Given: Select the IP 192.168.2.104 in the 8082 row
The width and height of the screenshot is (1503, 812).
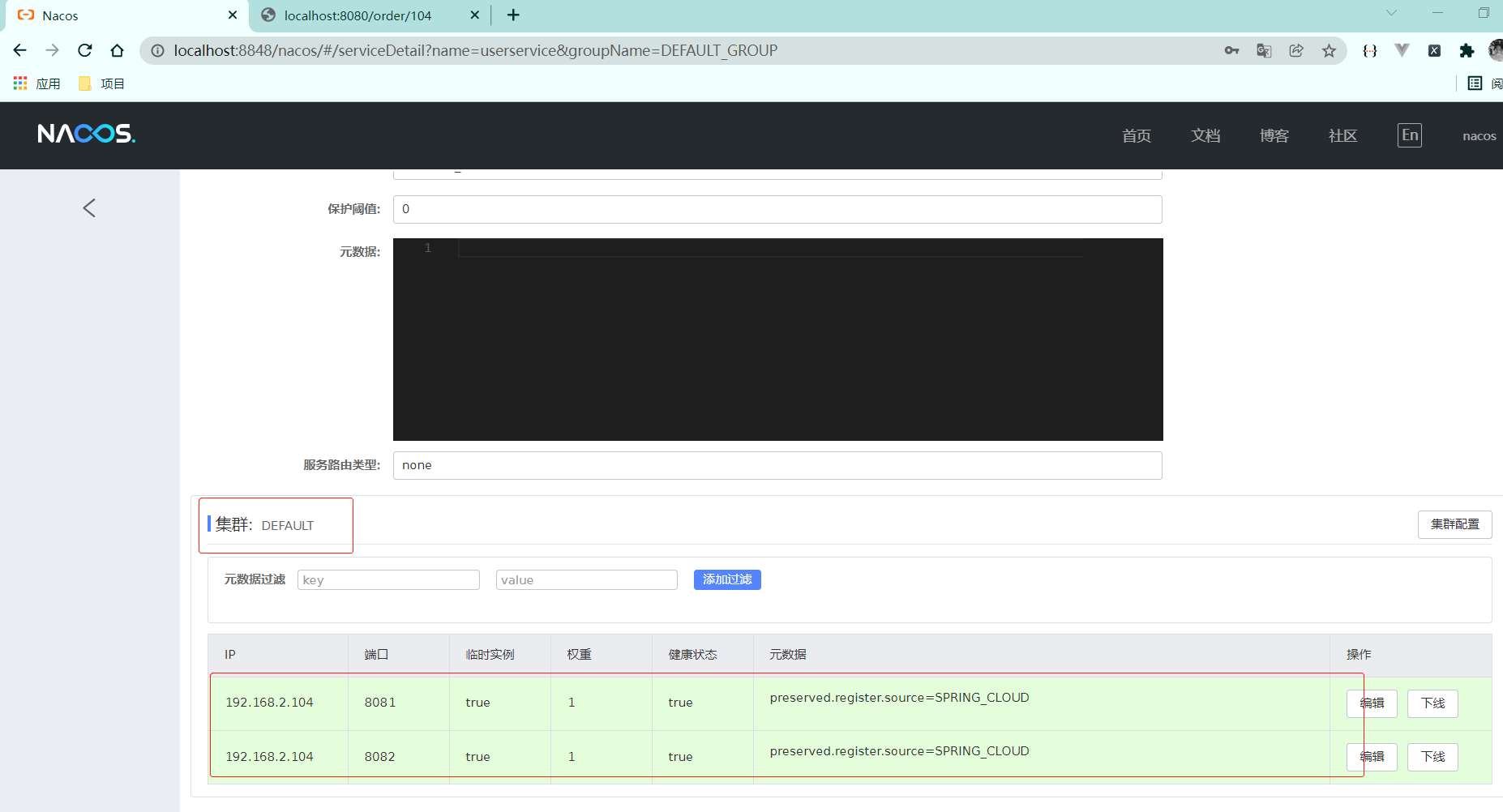Looking at the screenshot, I should (269, 757).
